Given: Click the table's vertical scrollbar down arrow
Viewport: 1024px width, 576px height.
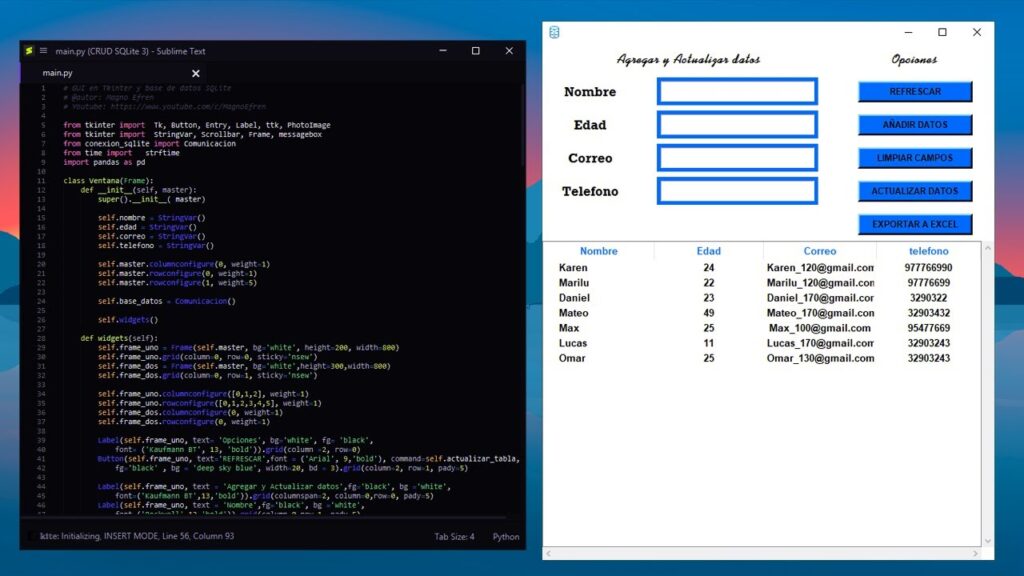Looking at the screenshot, I should click(x=987, y=541).
